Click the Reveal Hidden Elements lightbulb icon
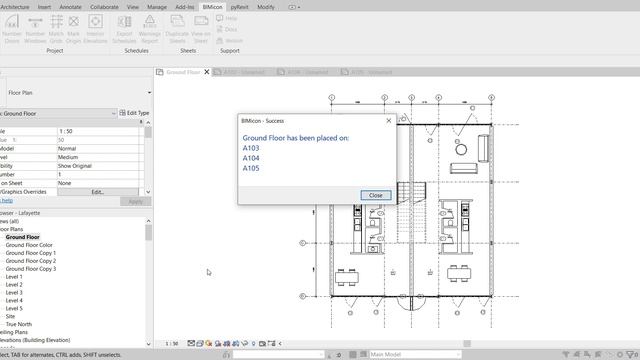Image resolution: width=640 pixels, height=360 pixels. point(253,343)
